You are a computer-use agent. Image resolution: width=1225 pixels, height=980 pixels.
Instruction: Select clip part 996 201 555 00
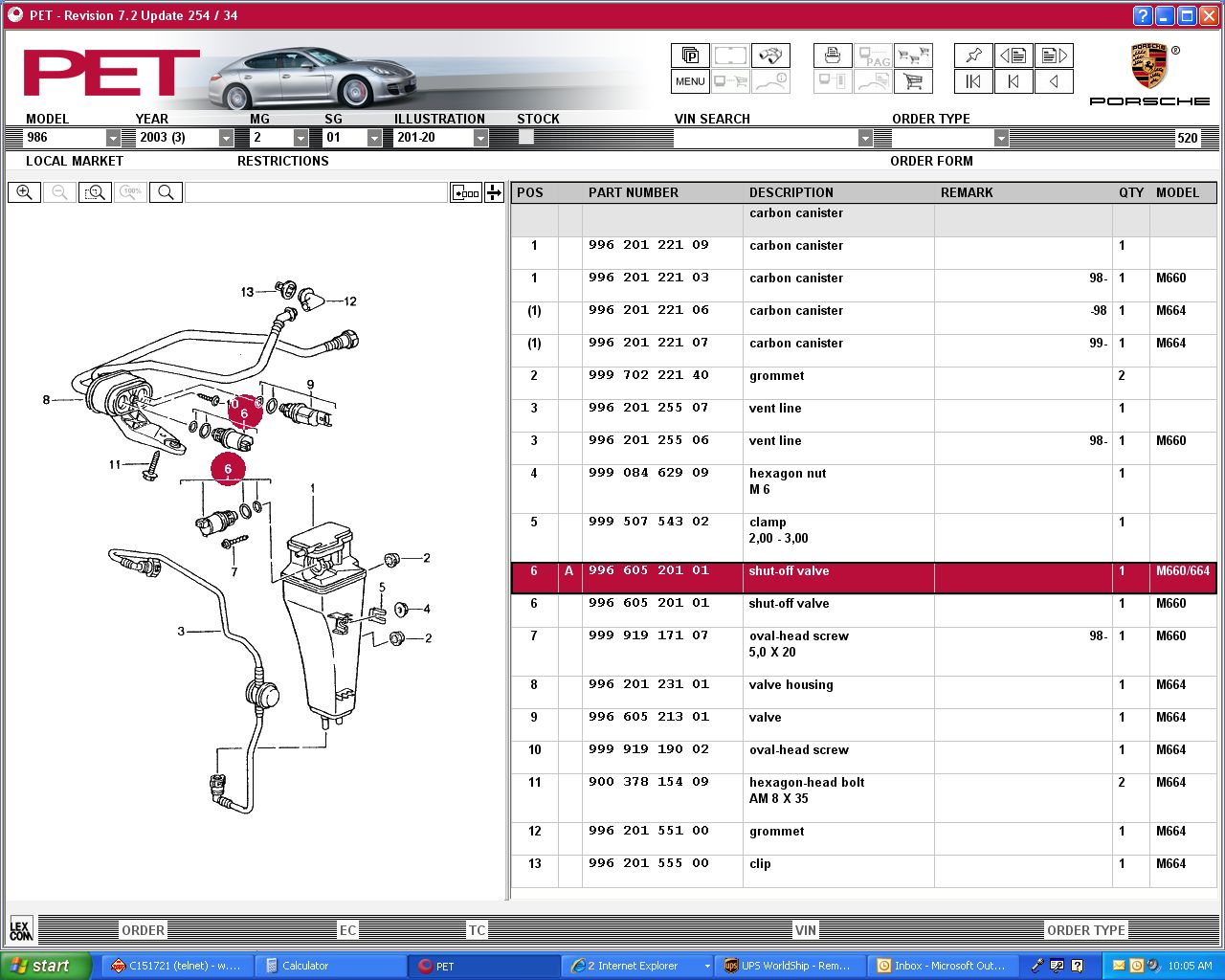tap(649, 863)
